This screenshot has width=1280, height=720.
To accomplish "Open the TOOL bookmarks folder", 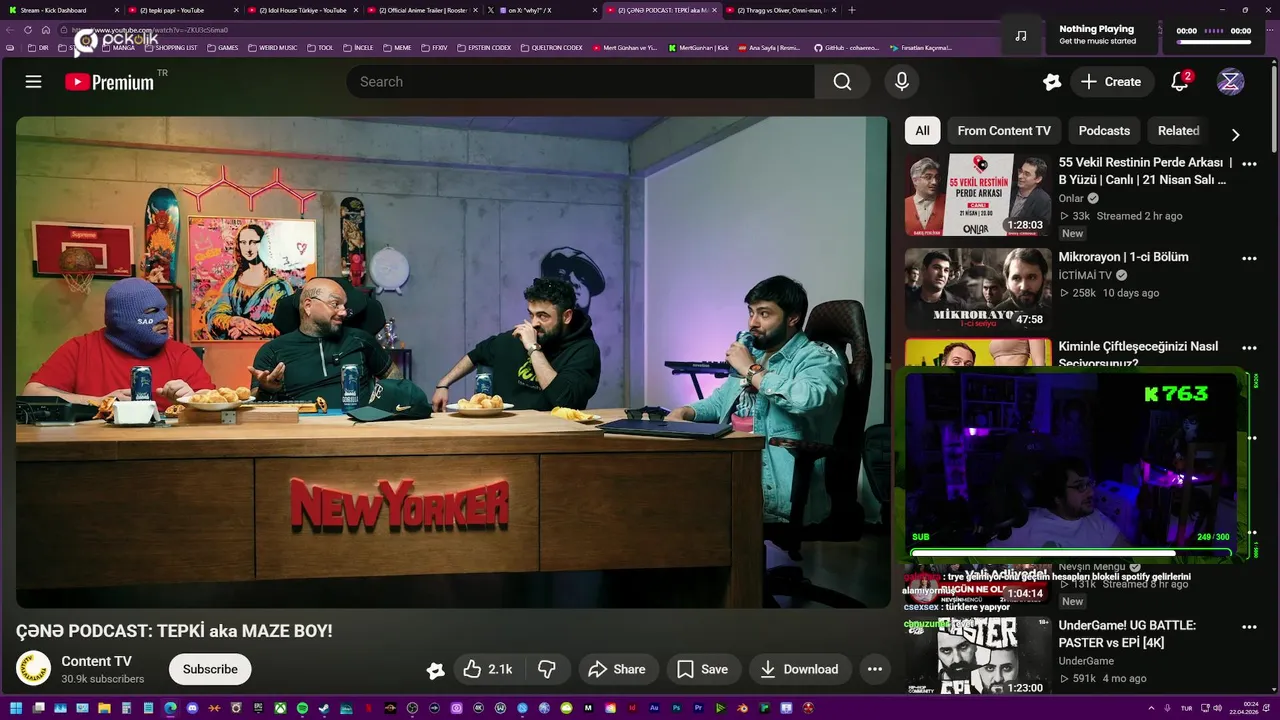I will point(321,48).
